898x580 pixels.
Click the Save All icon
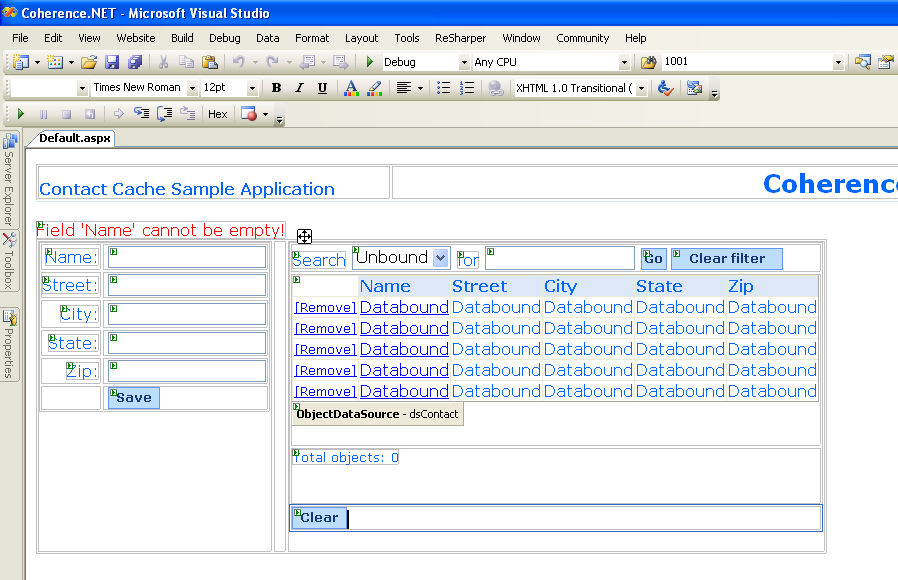point(135,62)
